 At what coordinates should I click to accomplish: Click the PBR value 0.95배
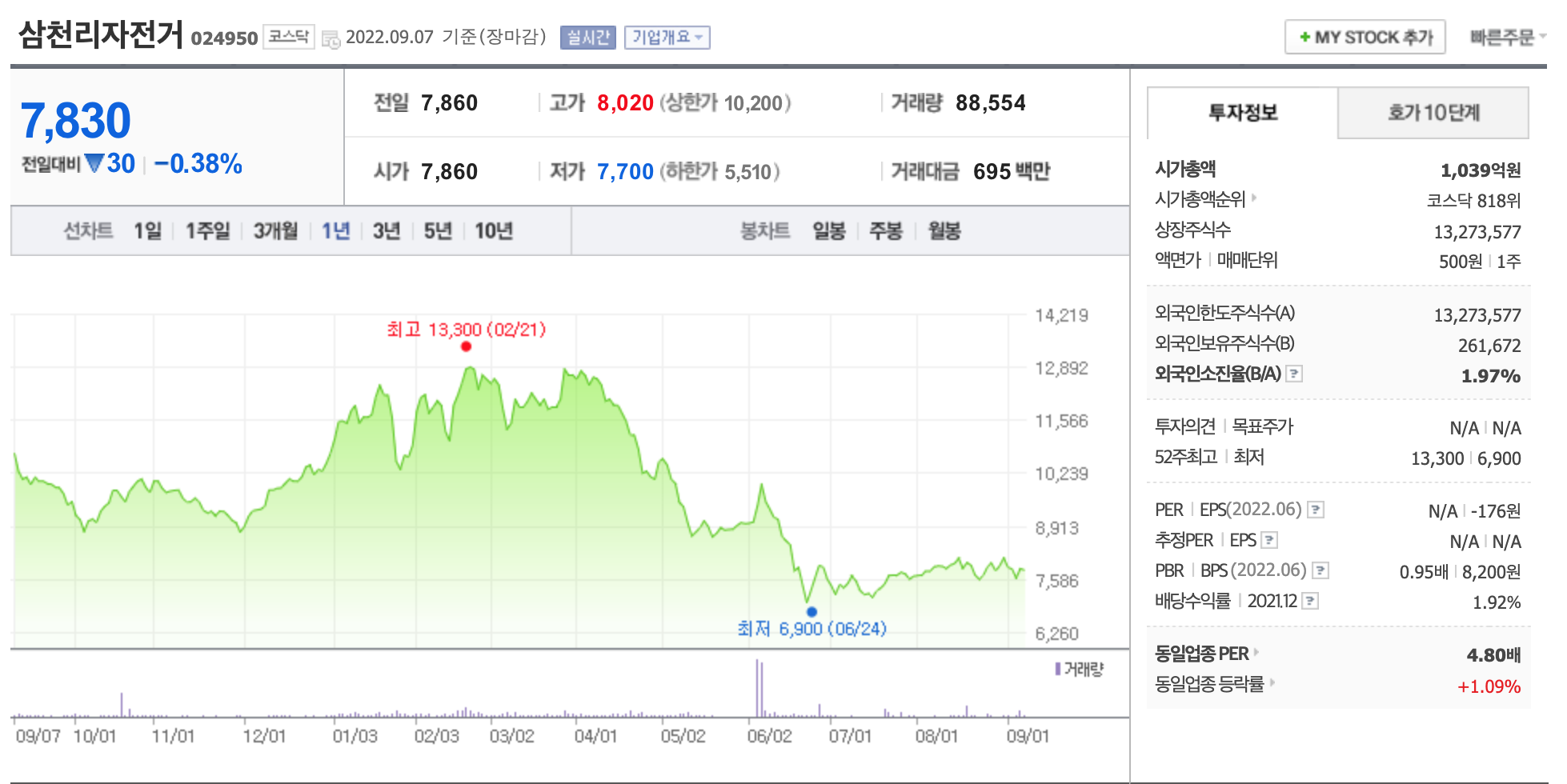click(x=1423, y=572)
